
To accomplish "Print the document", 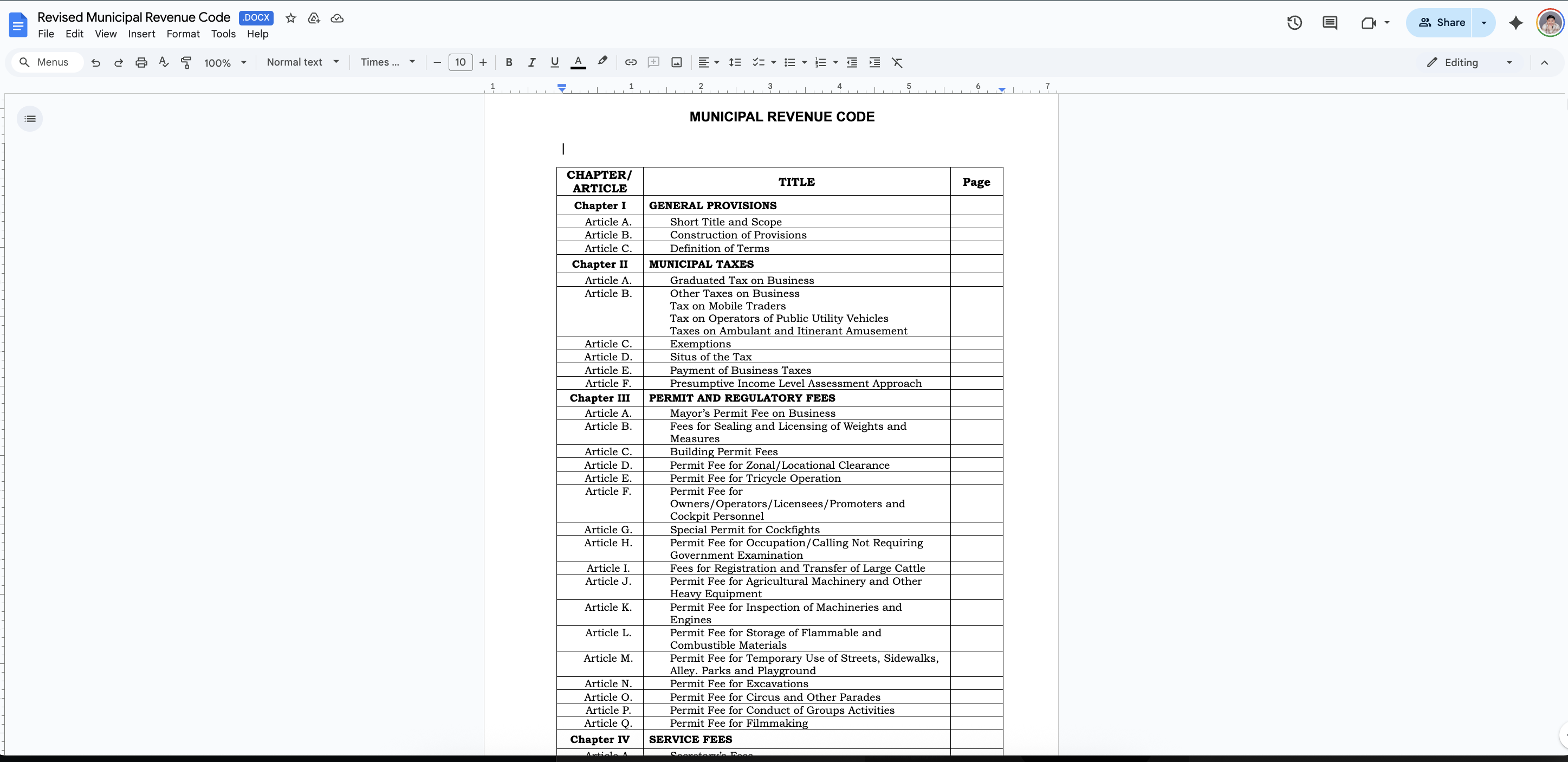I will pyautogui.click(x=141, y=62).
